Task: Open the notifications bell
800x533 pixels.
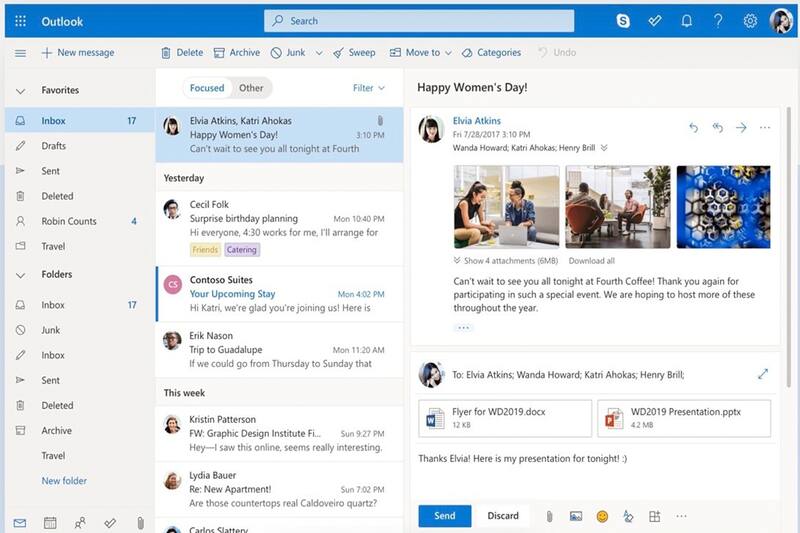Action: (x=686, y=21)
